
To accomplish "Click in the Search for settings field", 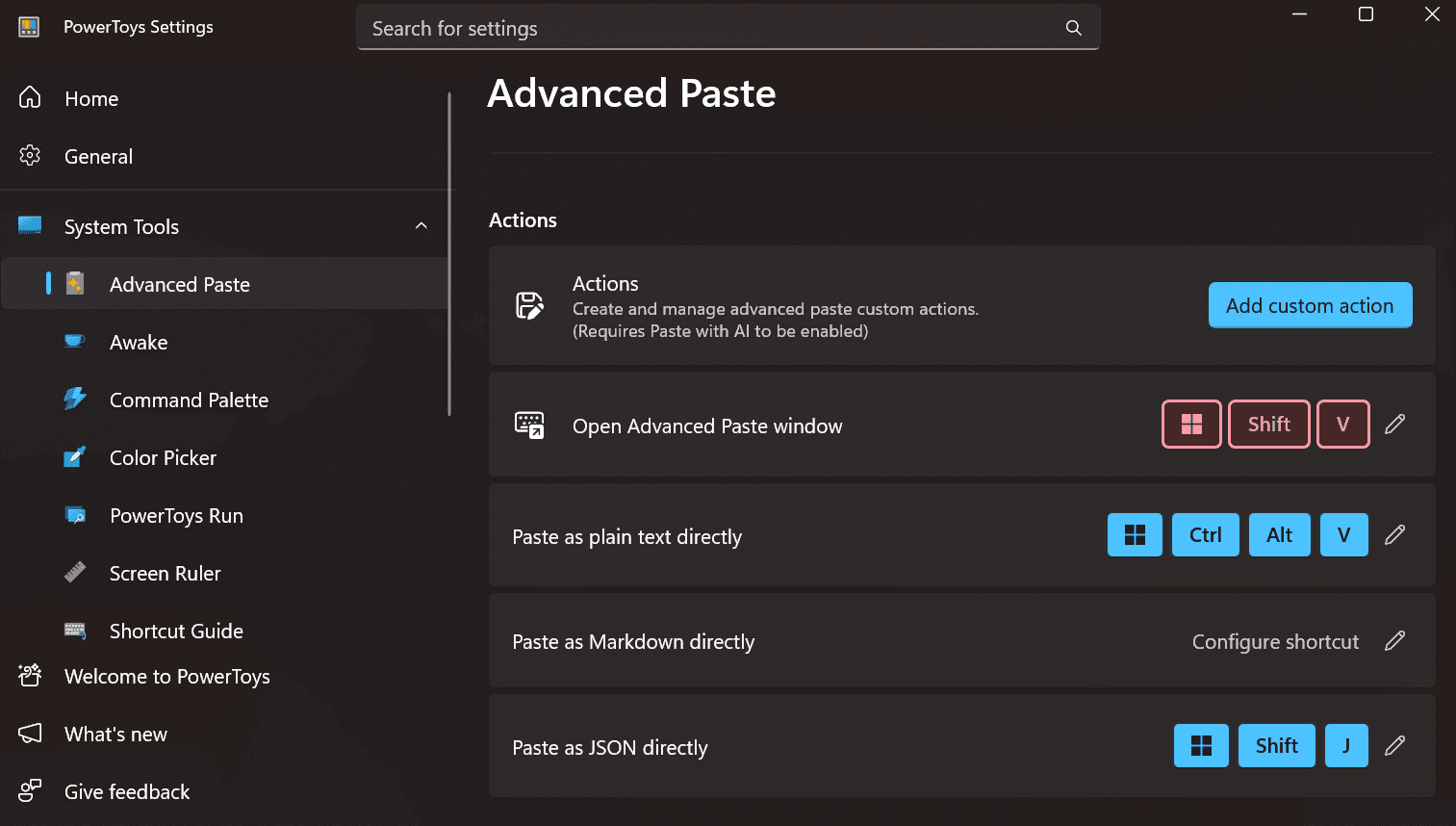I will coord(712,29).
